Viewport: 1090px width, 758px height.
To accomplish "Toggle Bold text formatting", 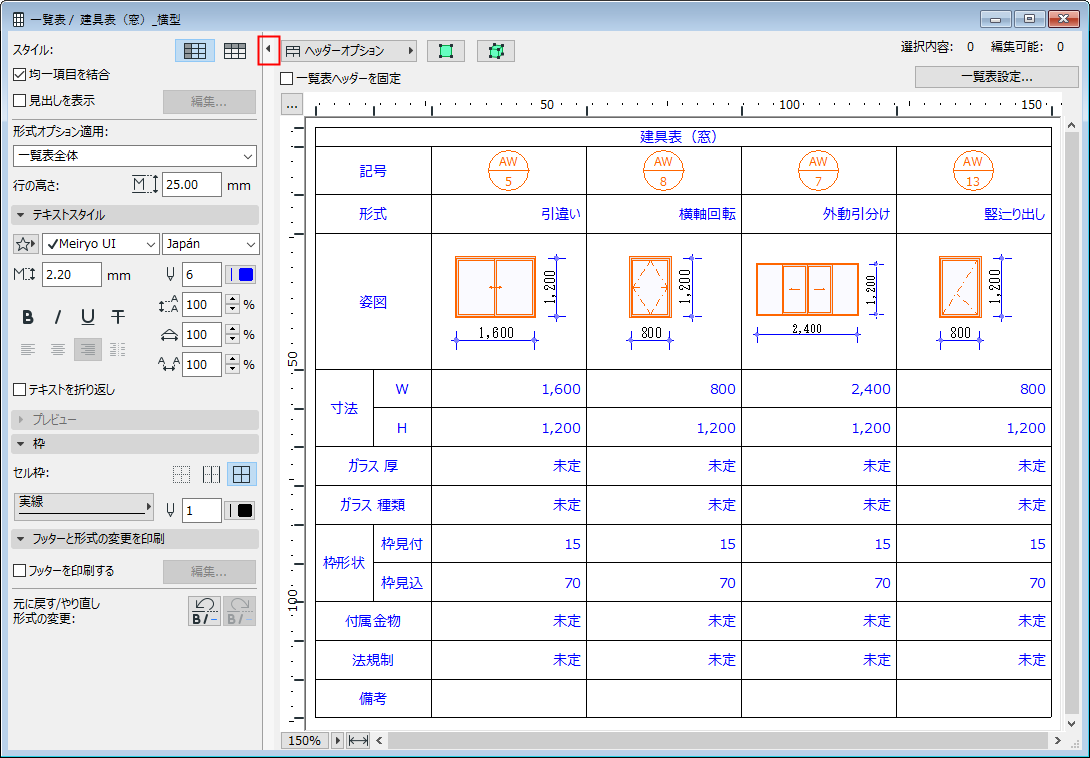I will coord(28,317).
